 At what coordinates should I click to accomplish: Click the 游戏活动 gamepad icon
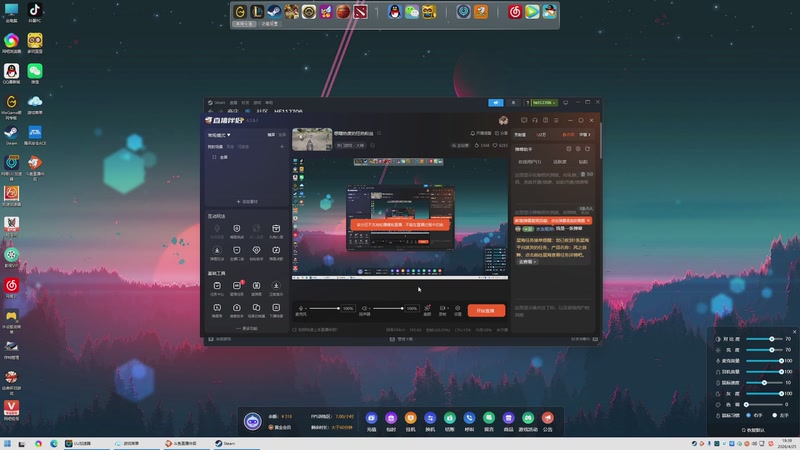point(528,422)
